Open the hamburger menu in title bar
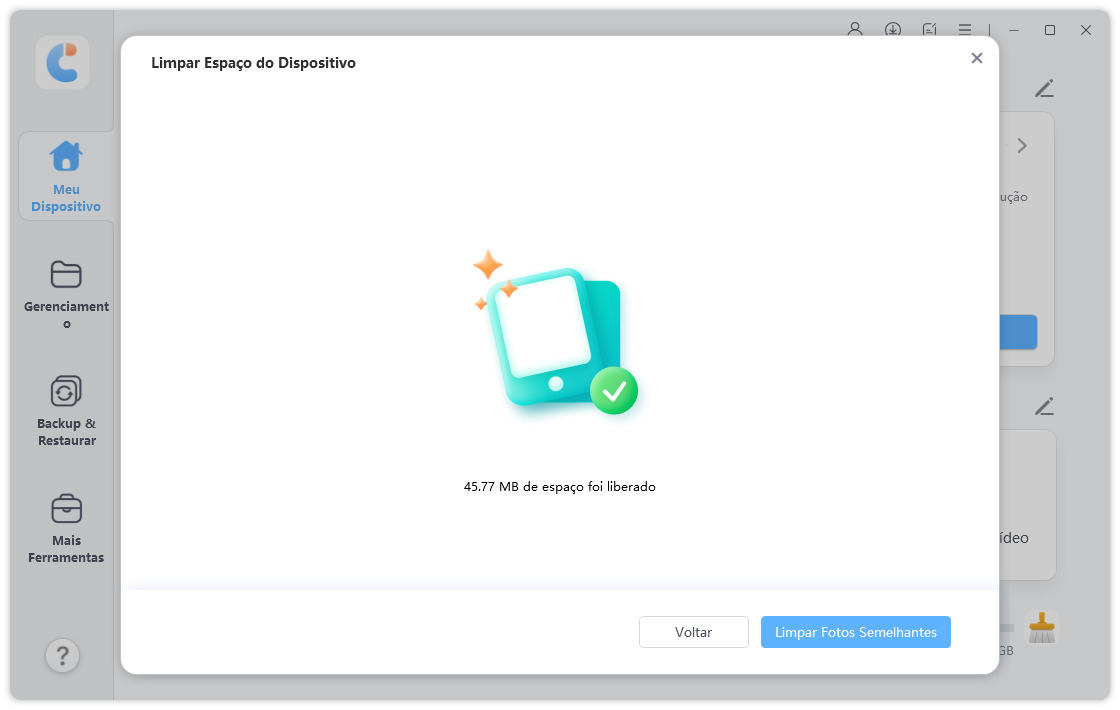1120x710 pixels. (965, 29)
